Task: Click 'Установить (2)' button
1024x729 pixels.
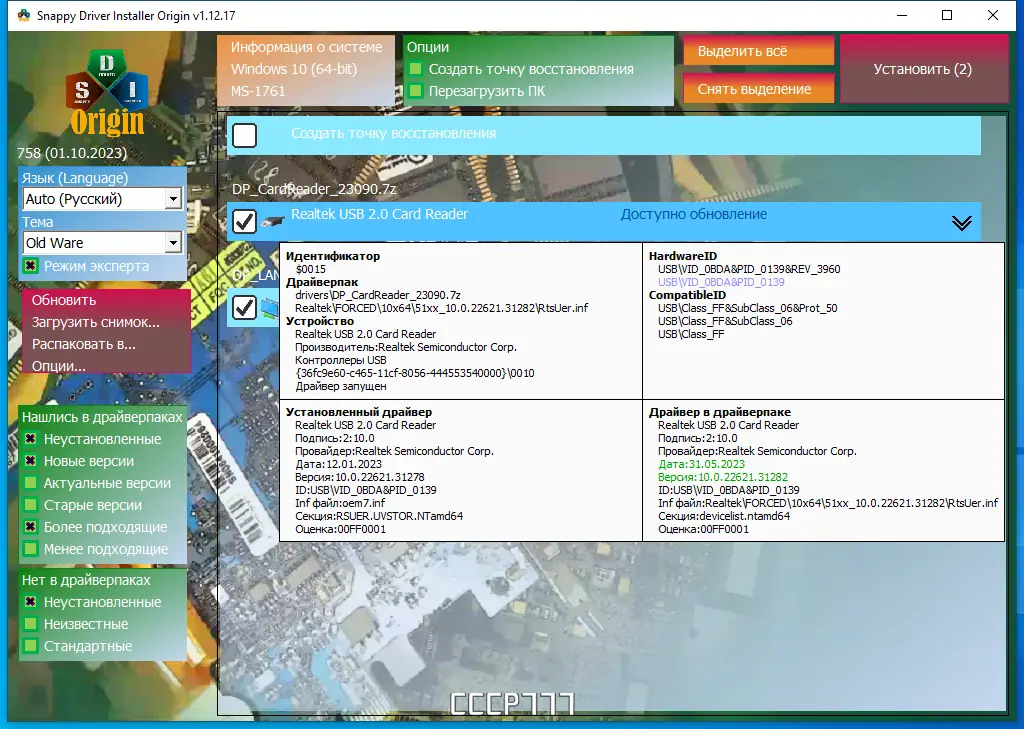Action: pyautogui.click(x=923, y=69)
